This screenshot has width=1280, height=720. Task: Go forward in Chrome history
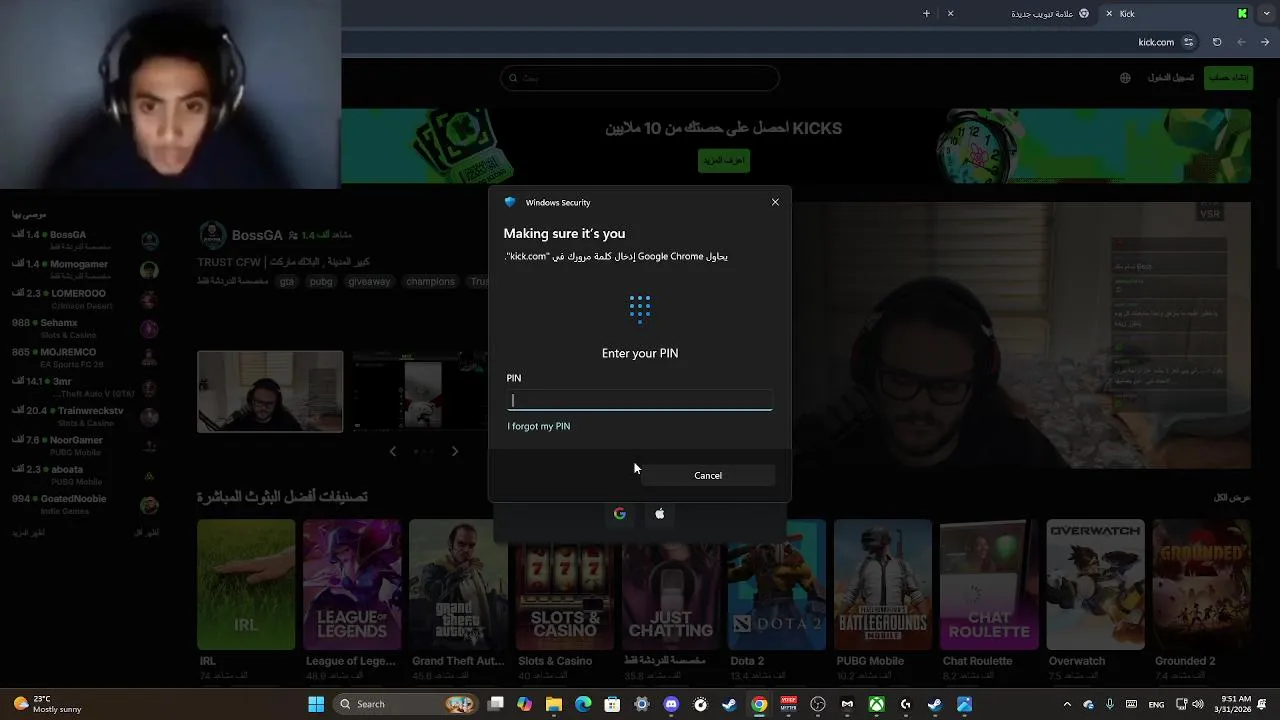(x=1241, y=42)
